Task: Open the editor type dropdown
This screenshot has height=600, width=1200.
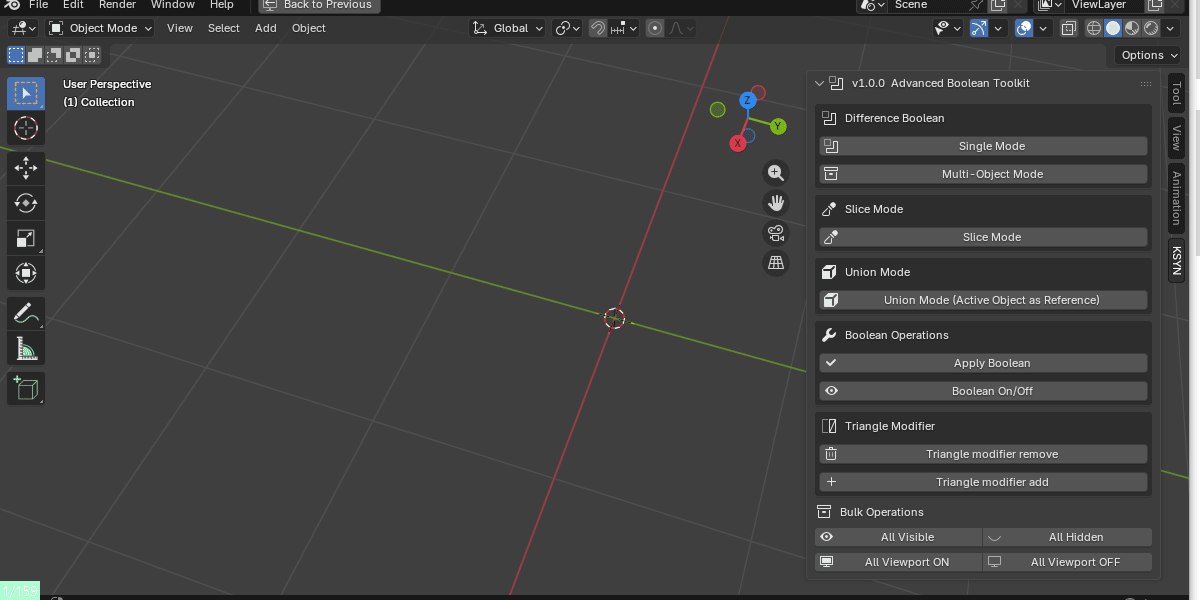Action: [23, 28]
